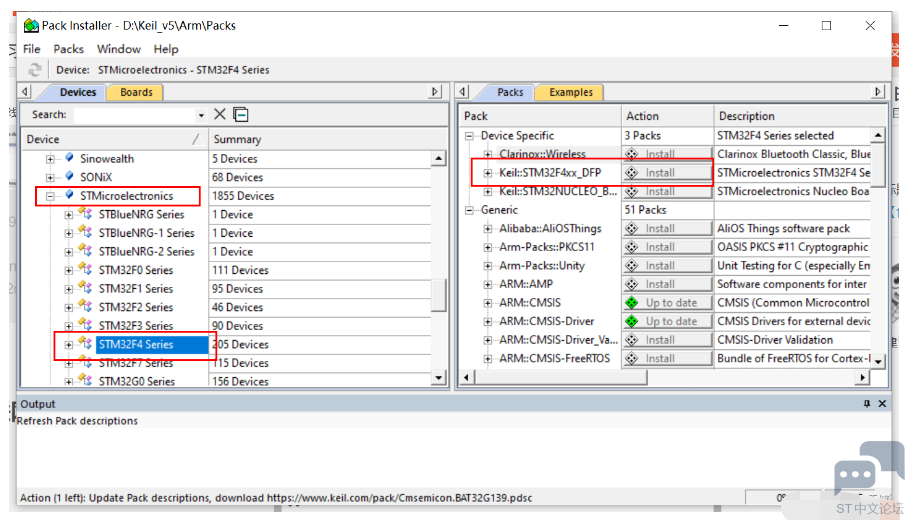Click the STM32F4 Series family icon
Screen dimensions: 913x524
coord(86,344)
